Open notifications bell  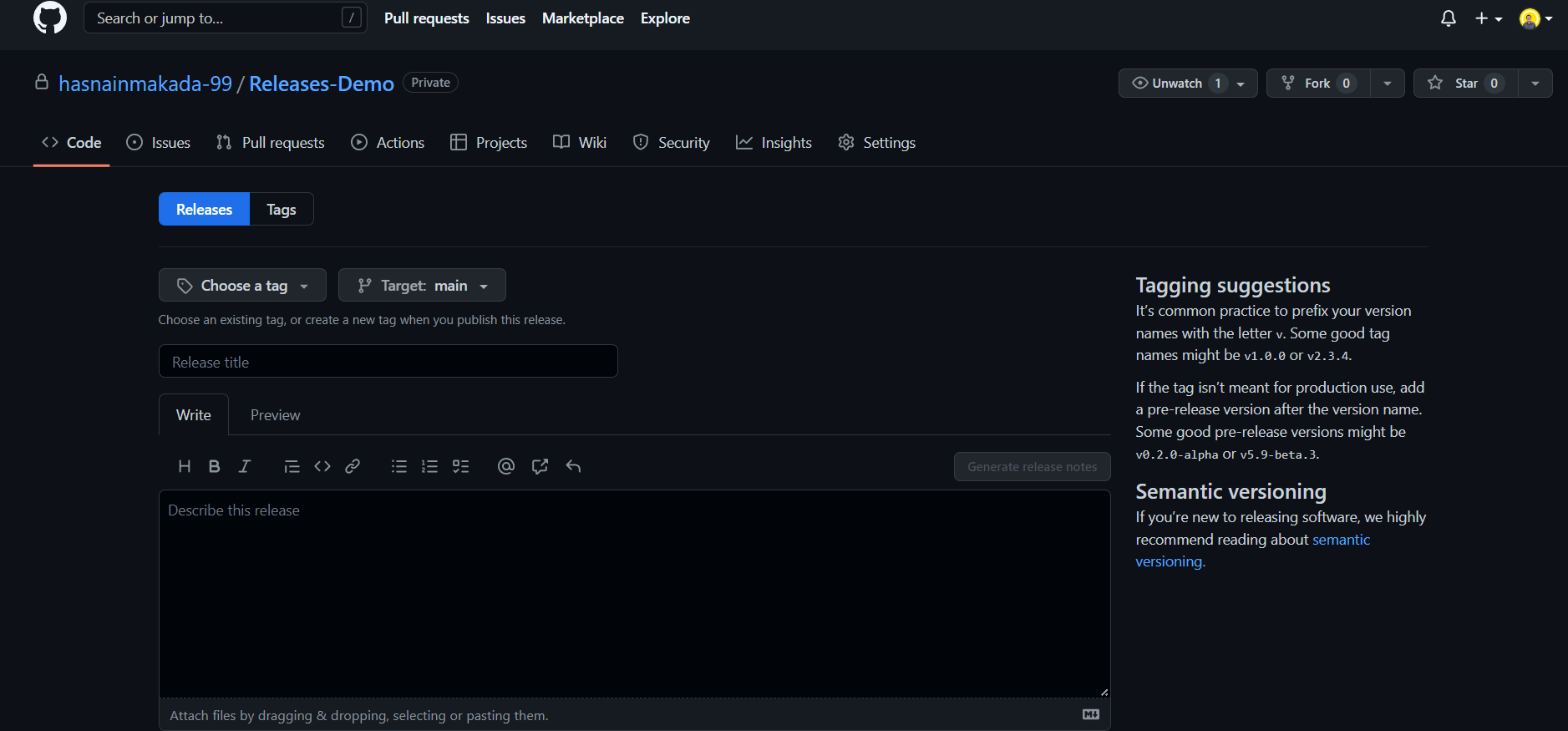pyautogui.click(x=1449, y=18)
